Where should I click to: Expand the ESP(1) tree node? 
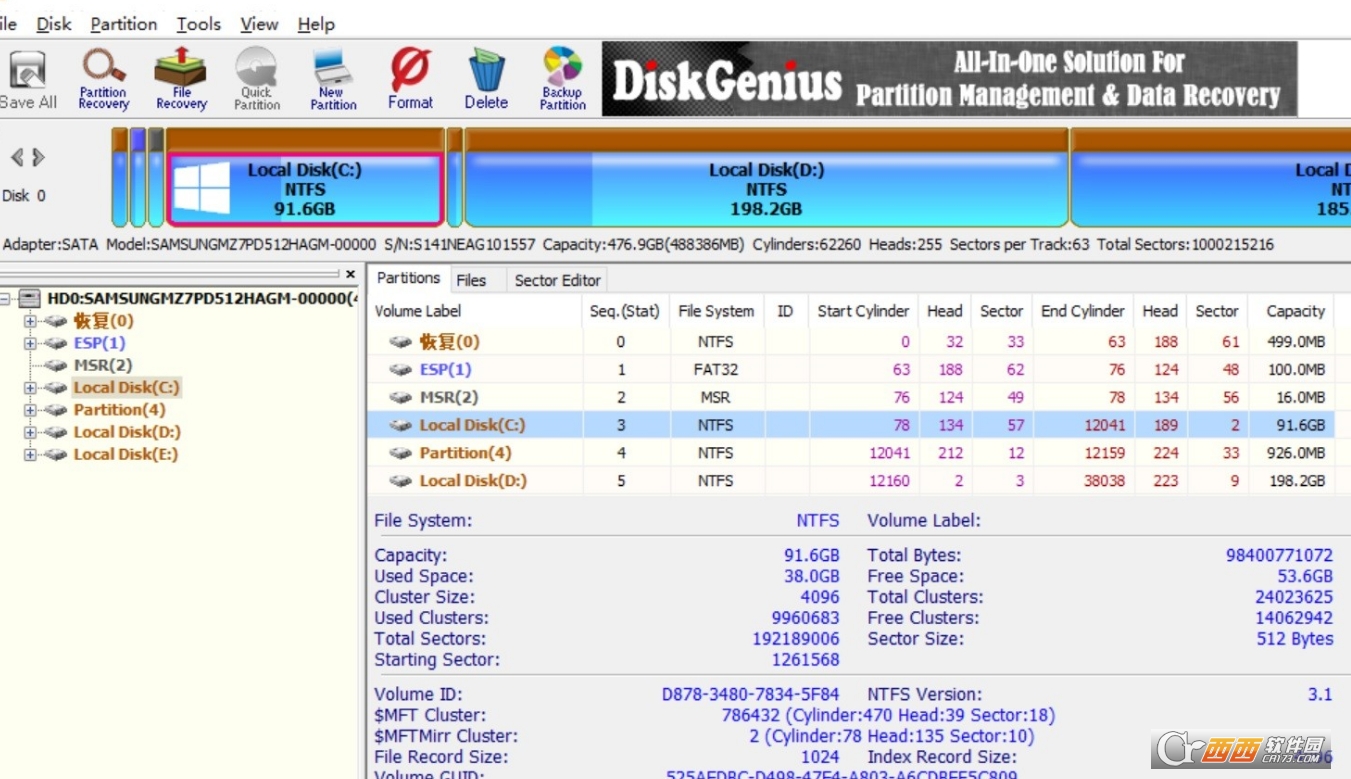pyautogui.click(x=30, y=343)
